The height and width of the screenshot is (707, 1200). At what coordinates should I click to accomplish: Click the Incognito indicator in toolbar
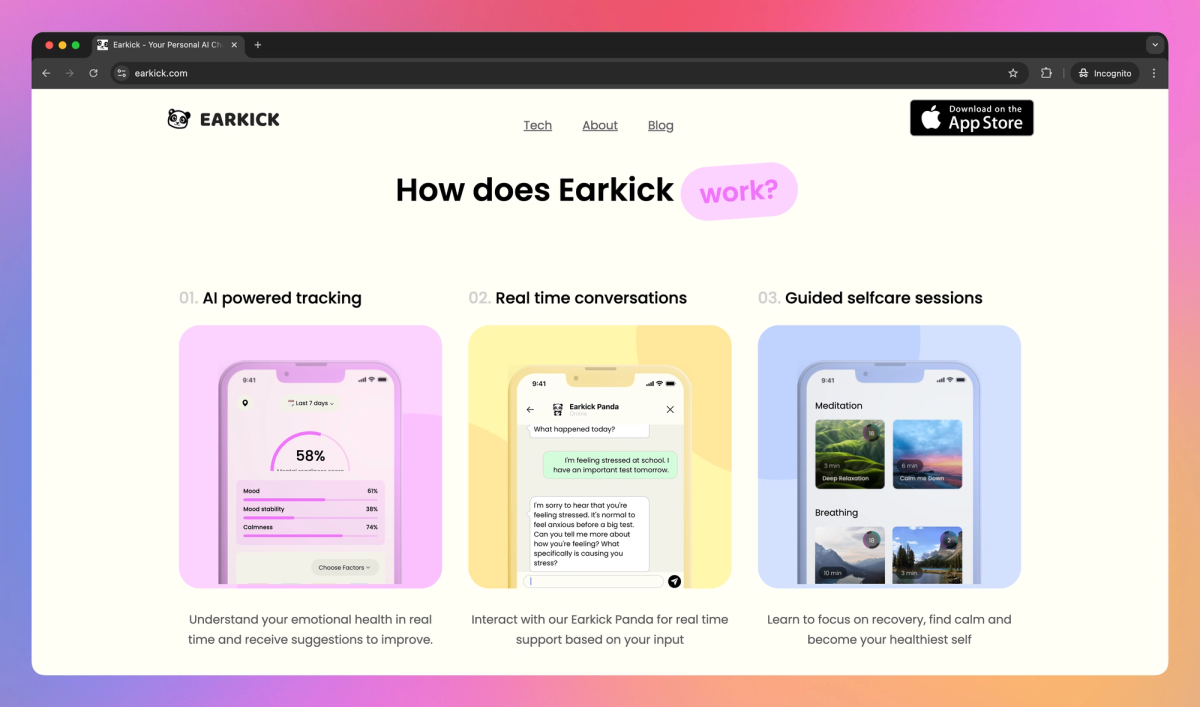(1104, 72)
